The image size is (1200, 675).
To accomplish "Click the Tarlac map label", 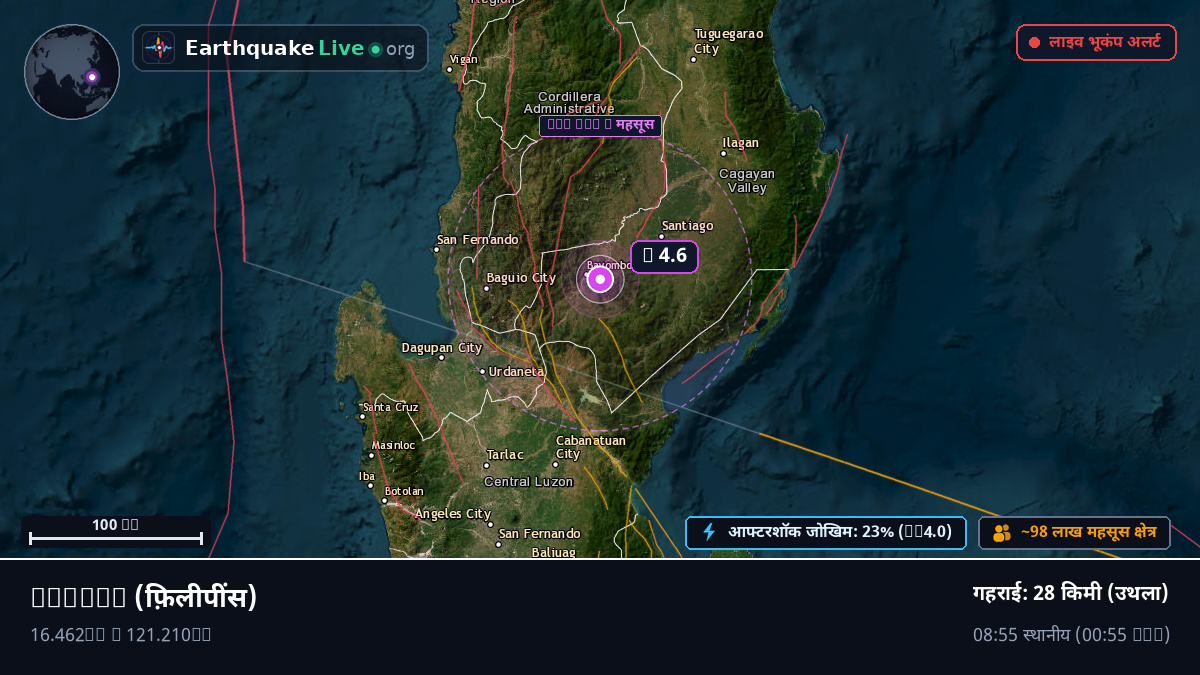I will (x=504, y=455).
